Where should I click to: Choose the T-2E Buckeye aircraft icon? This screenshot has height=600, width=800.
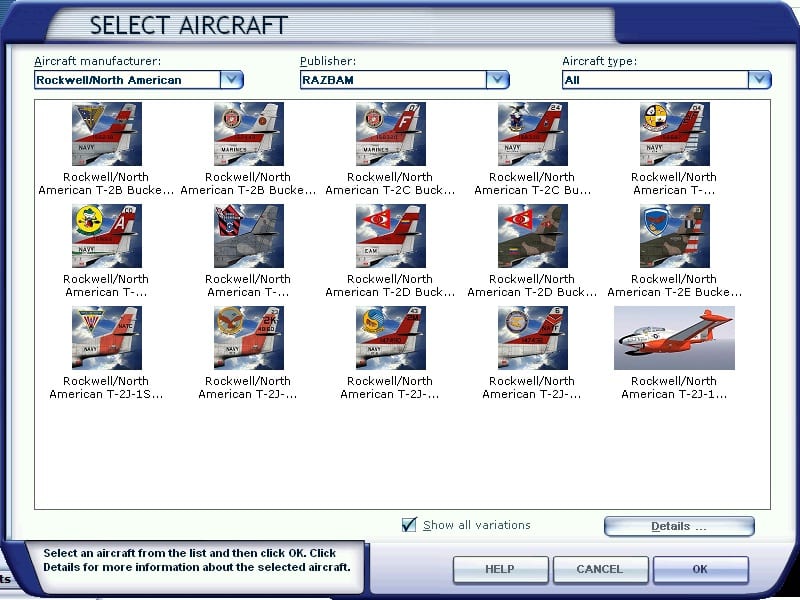674,236
